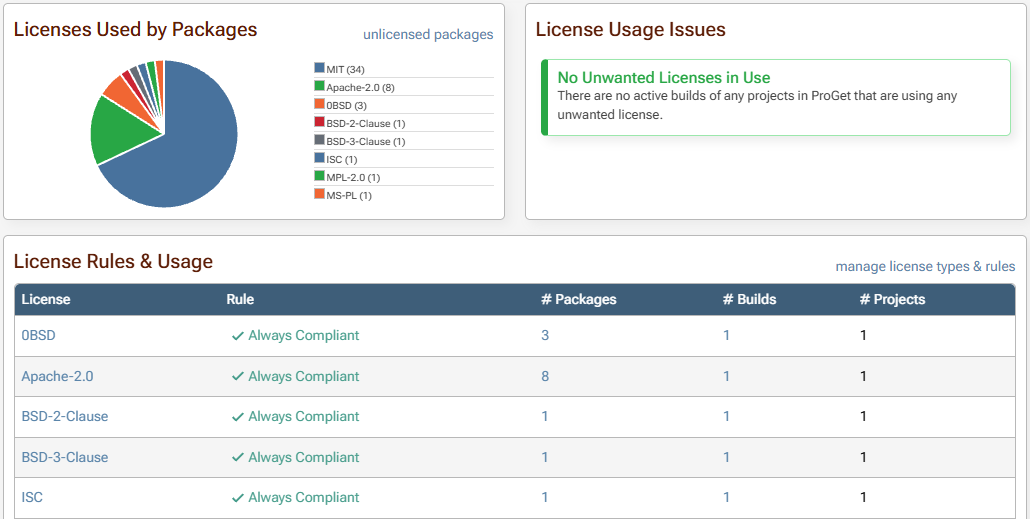Click the Rule column header
Viewport: 1030px width, 519px height.
click(240, 300)
